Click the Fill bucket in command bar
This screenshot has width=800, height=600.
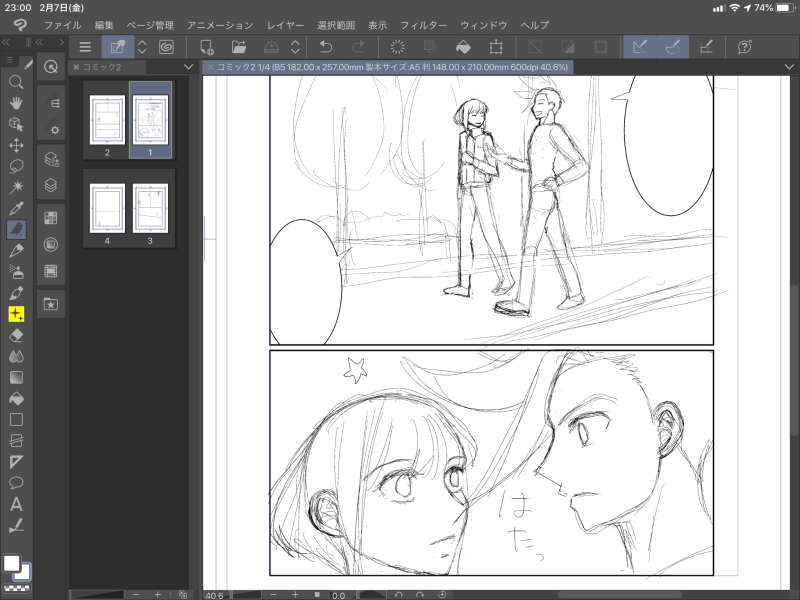point(463,47)
